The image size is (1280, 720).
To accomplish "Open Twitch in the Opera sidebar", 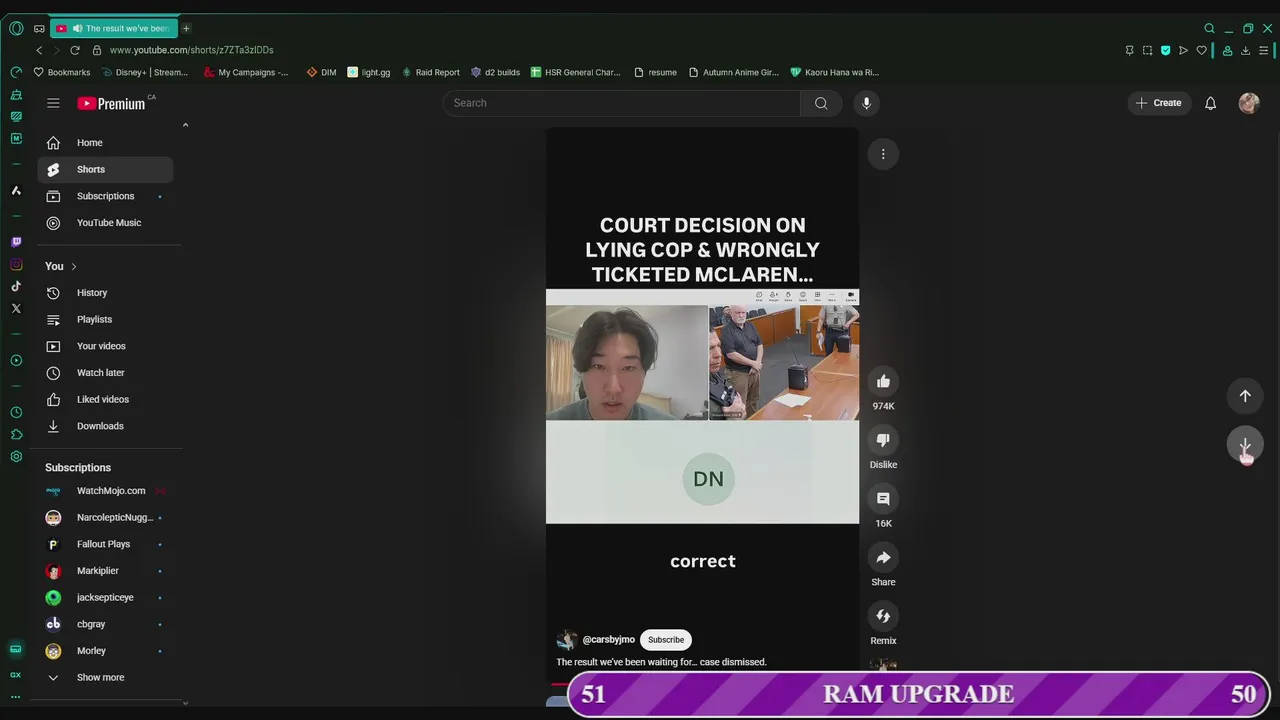I will 16,242.
